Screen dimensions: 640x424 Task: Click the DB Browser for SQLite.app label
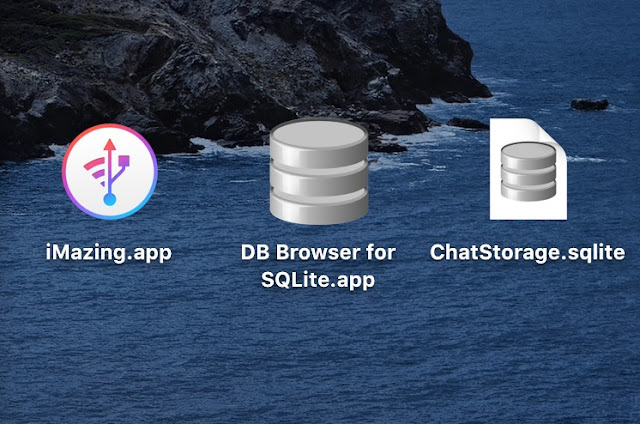tap(318, 266)
